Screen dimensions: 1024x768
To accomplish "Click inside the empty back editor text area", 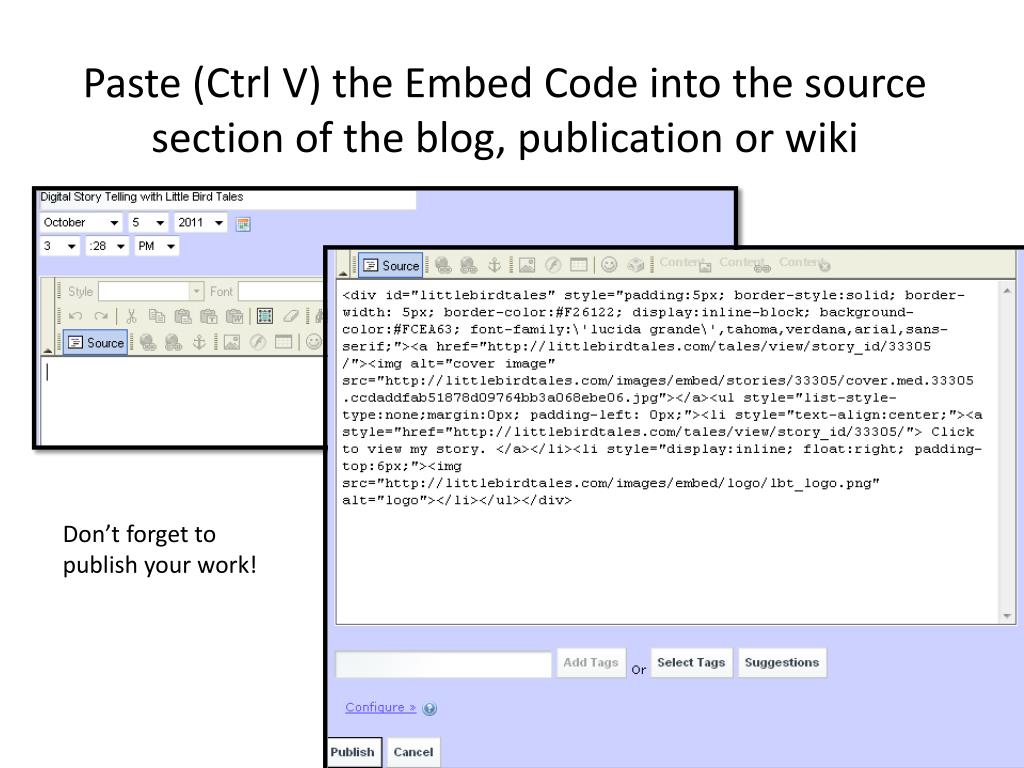I will 183,401.
